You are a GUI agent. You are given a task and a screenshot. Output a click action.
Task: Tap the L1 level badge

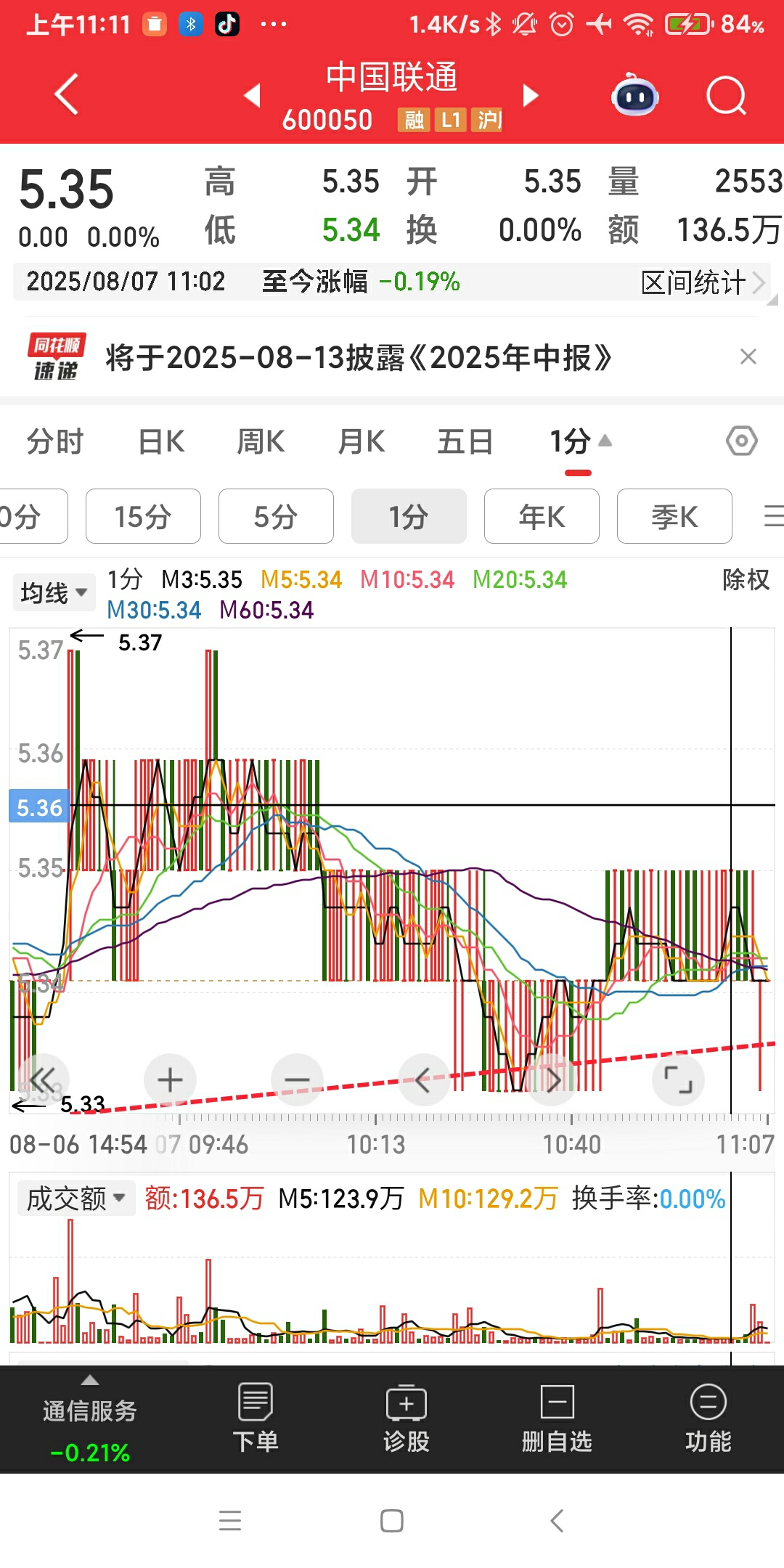click(451, 120)
